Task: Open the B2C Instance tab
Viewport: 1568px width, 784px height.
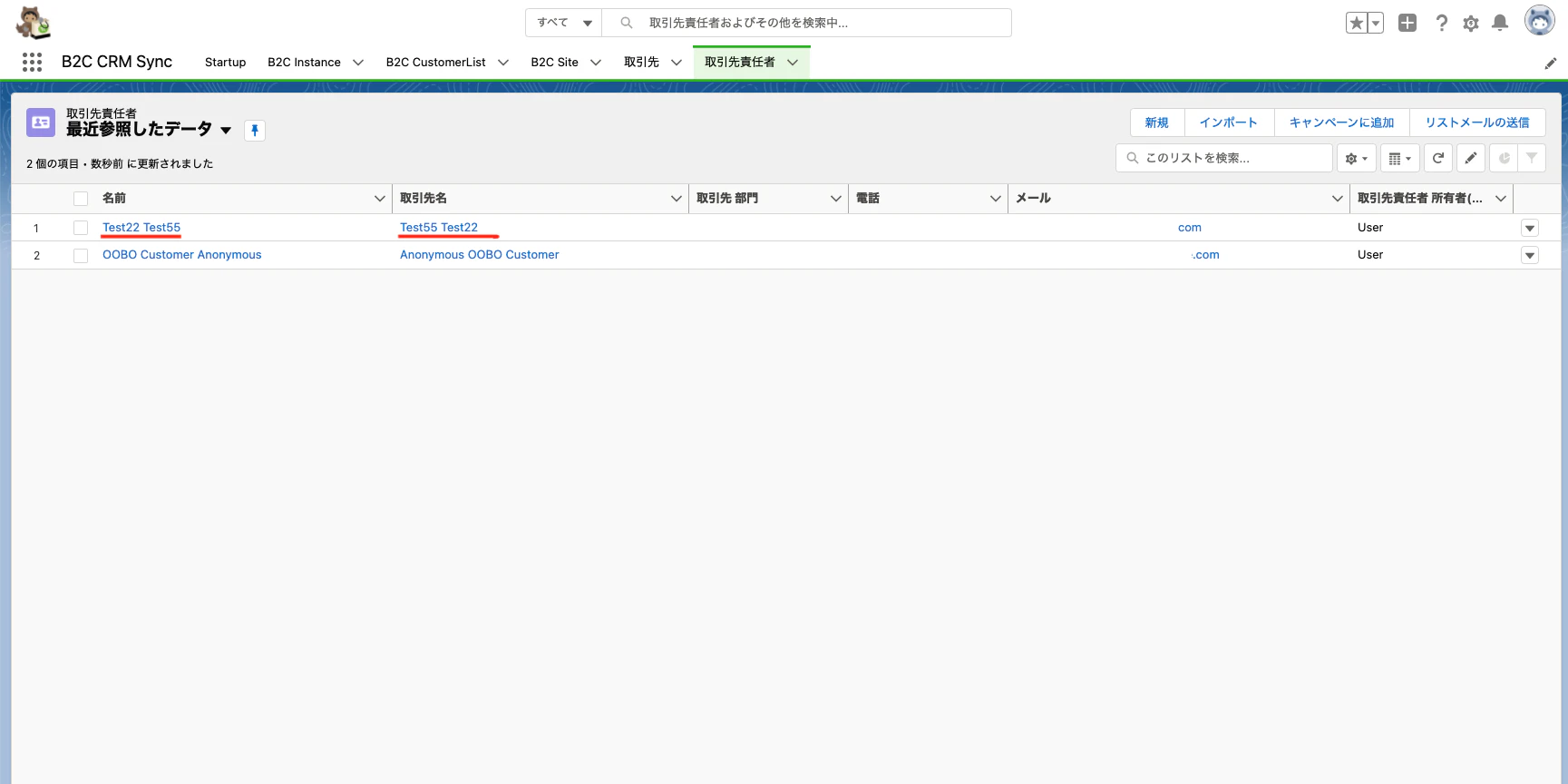Action: point(304,63)
